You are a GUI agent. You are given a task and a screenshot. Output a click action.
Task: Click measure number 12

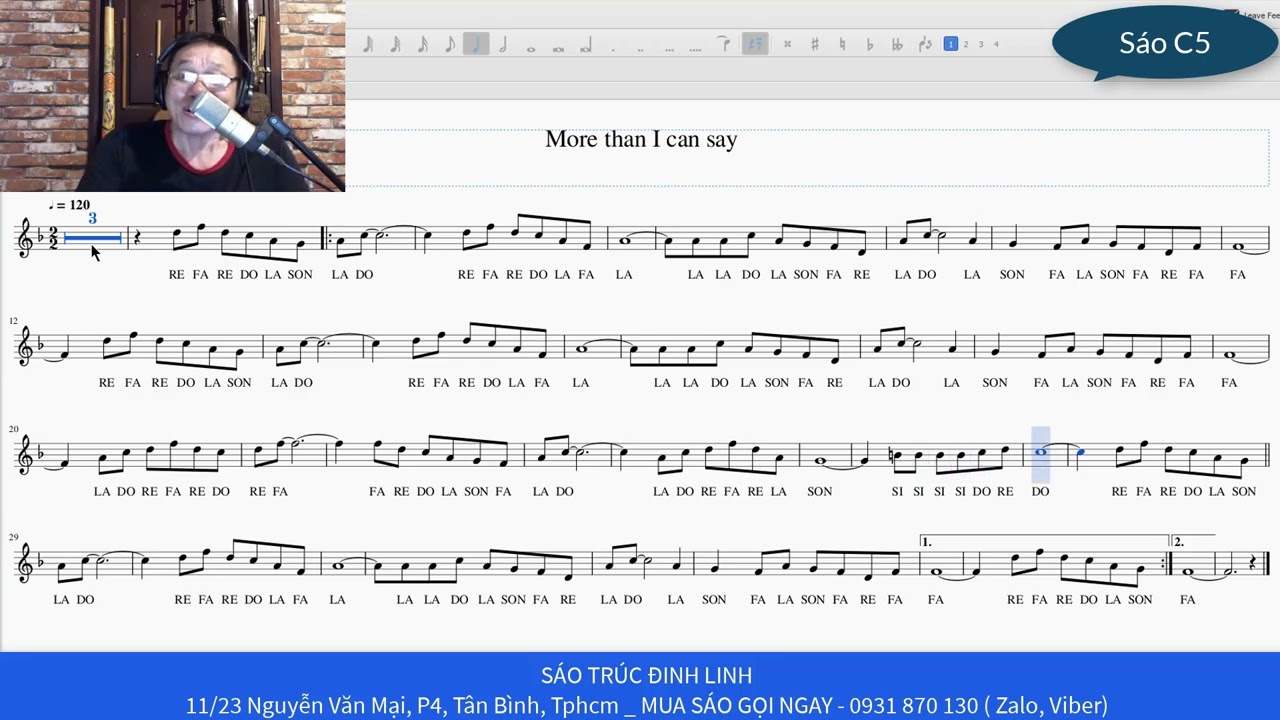coord(13,321)
